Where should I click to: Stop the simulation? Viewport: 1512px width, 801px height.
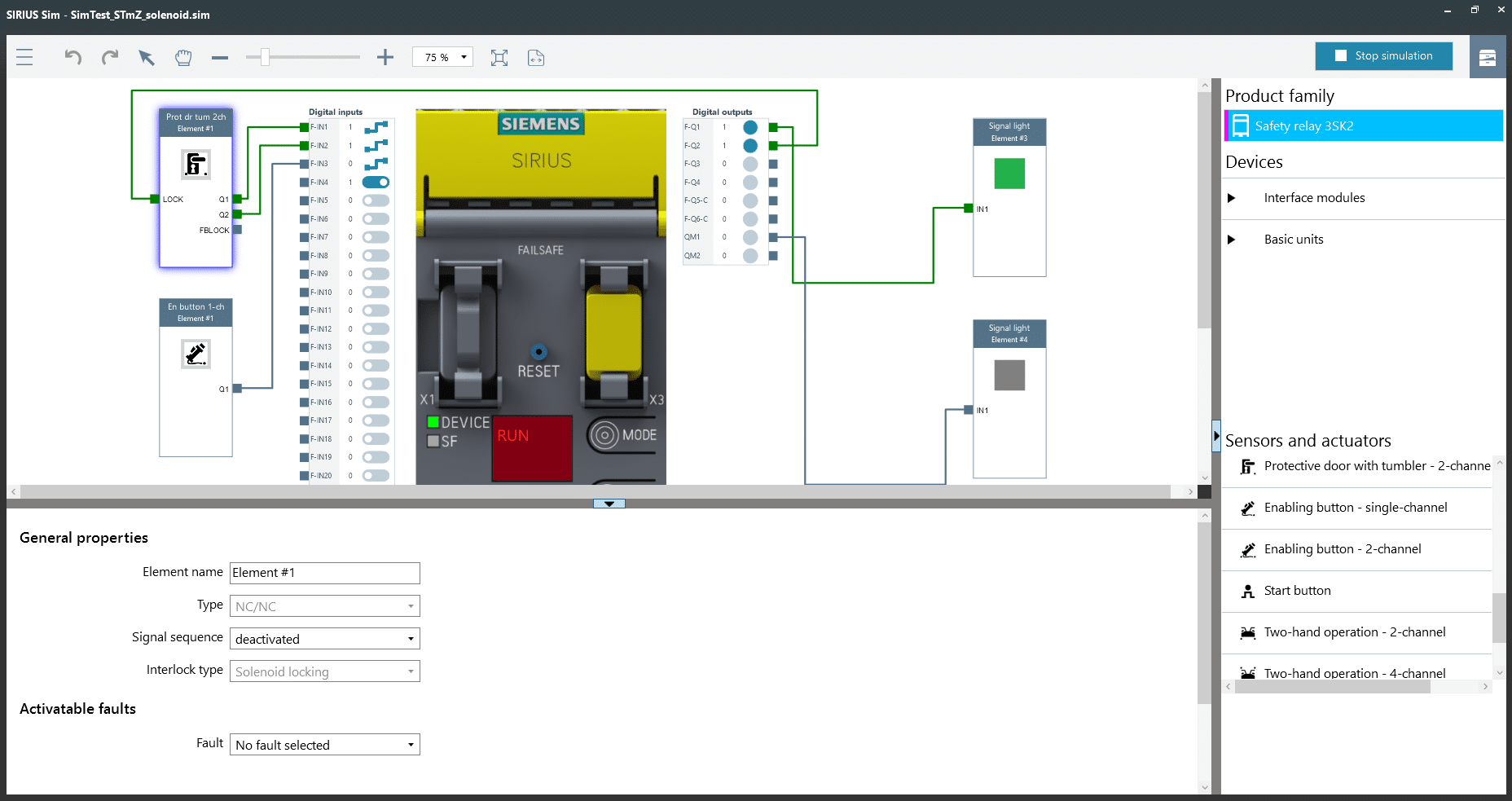tap(1383, 56)
